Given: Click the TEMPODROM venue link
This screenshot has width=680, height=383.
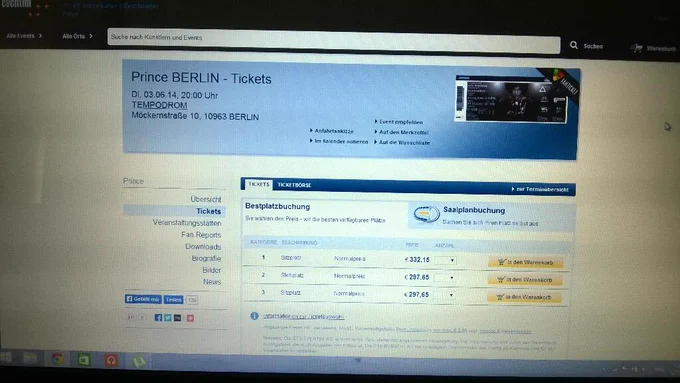Looking at the screenshot, I should 160,105.
